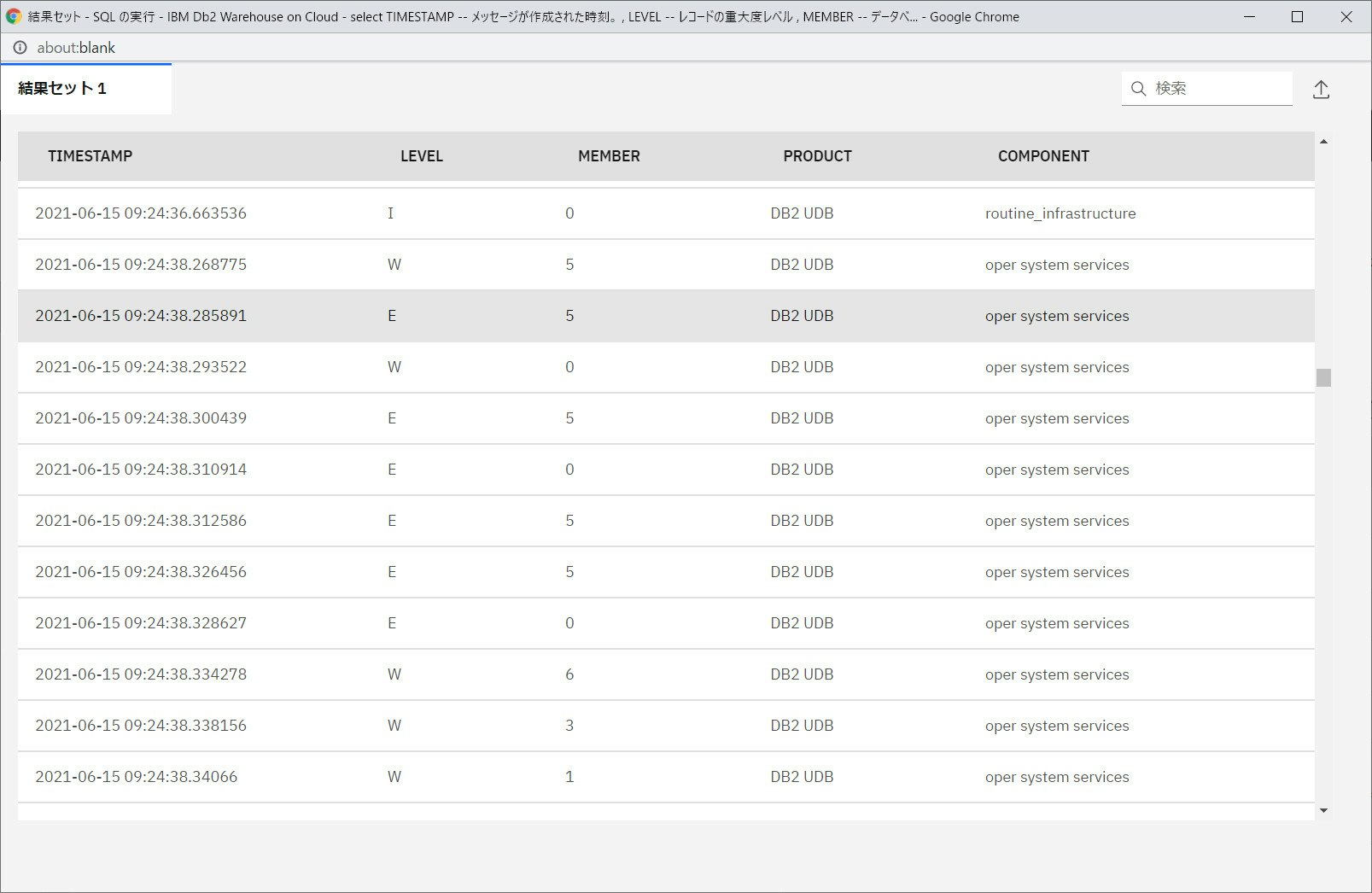The width and height of the screenshot is (1372, 893).
Task: Click the TIMESTAMP column header
Action: 90,156
